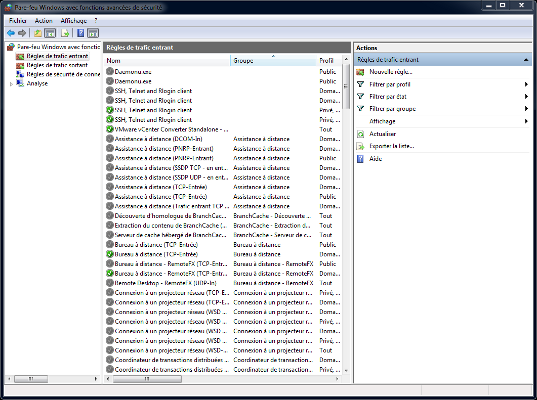Click the Forward arrow in the toolbar
This screenshot has width=537, height=400.
coord(22,33)
